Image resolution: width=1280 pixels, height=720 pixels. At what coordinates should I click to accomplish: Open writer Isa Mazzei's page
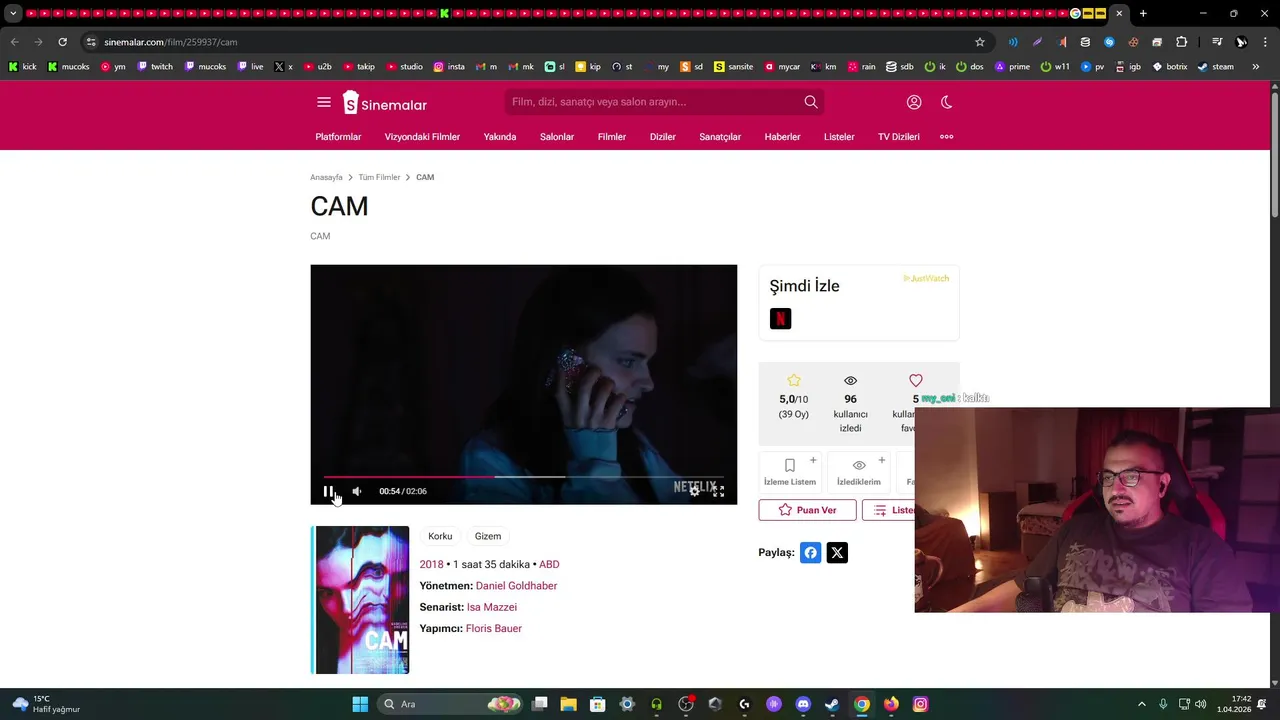(492, 607)
